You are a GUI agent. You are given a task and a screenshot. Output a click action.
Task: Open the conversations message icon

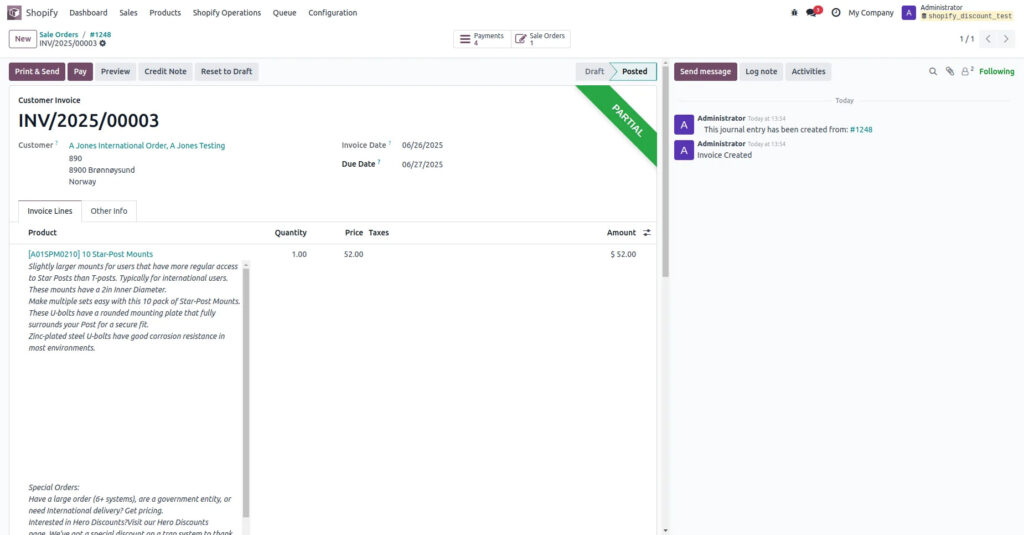[812, 13]
